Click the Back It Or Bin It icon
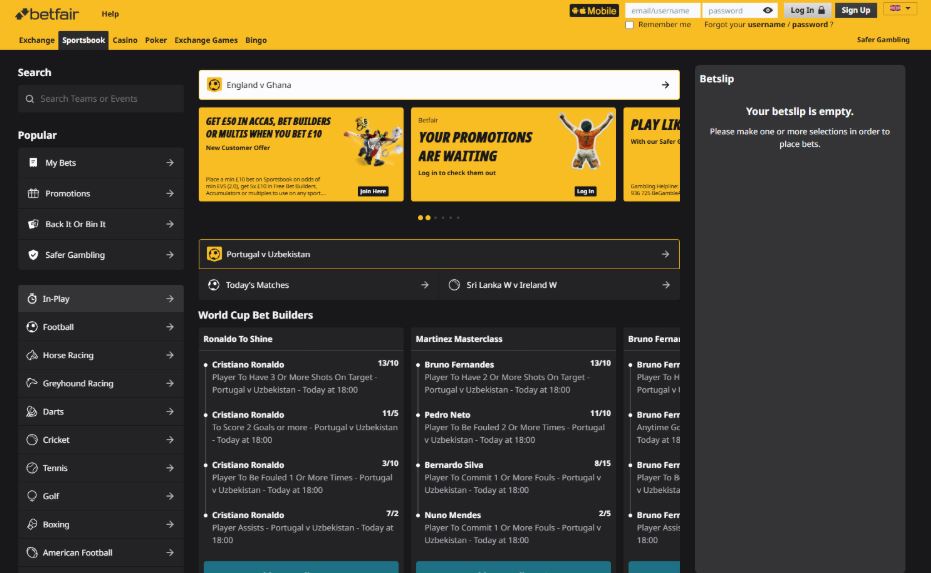The height and width of the screenshot is (573, 931). 33,224
